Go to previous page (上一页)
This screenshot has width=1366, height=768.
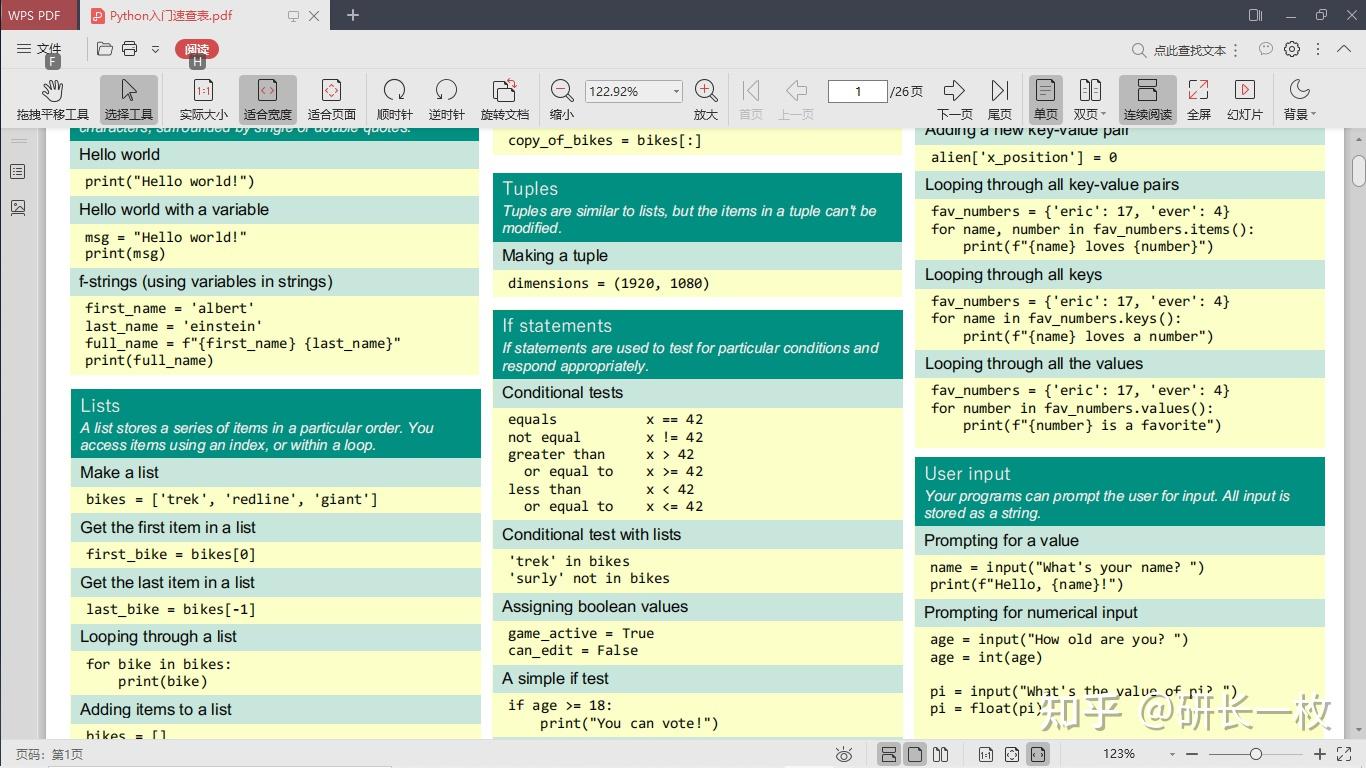click(796, 100)
